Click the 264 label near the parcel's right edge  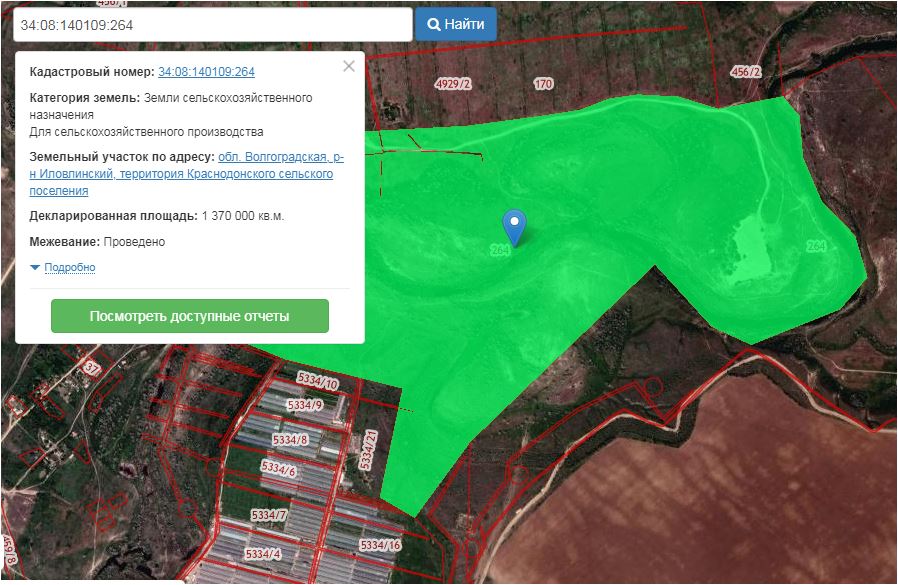point(816,246)
